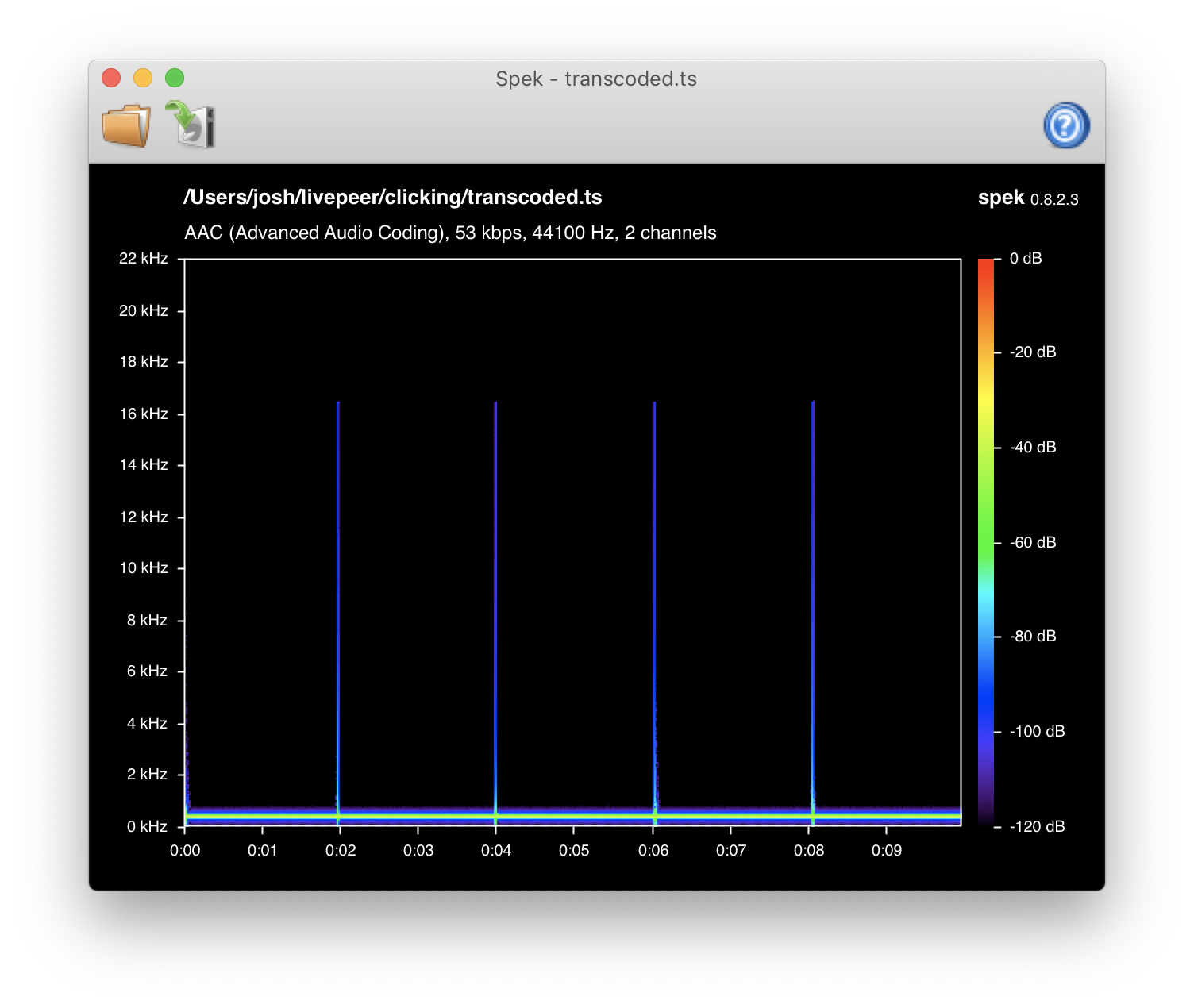Select the 16 kHz axis label
This screenshot has width=1194, height=1008.
144,414
